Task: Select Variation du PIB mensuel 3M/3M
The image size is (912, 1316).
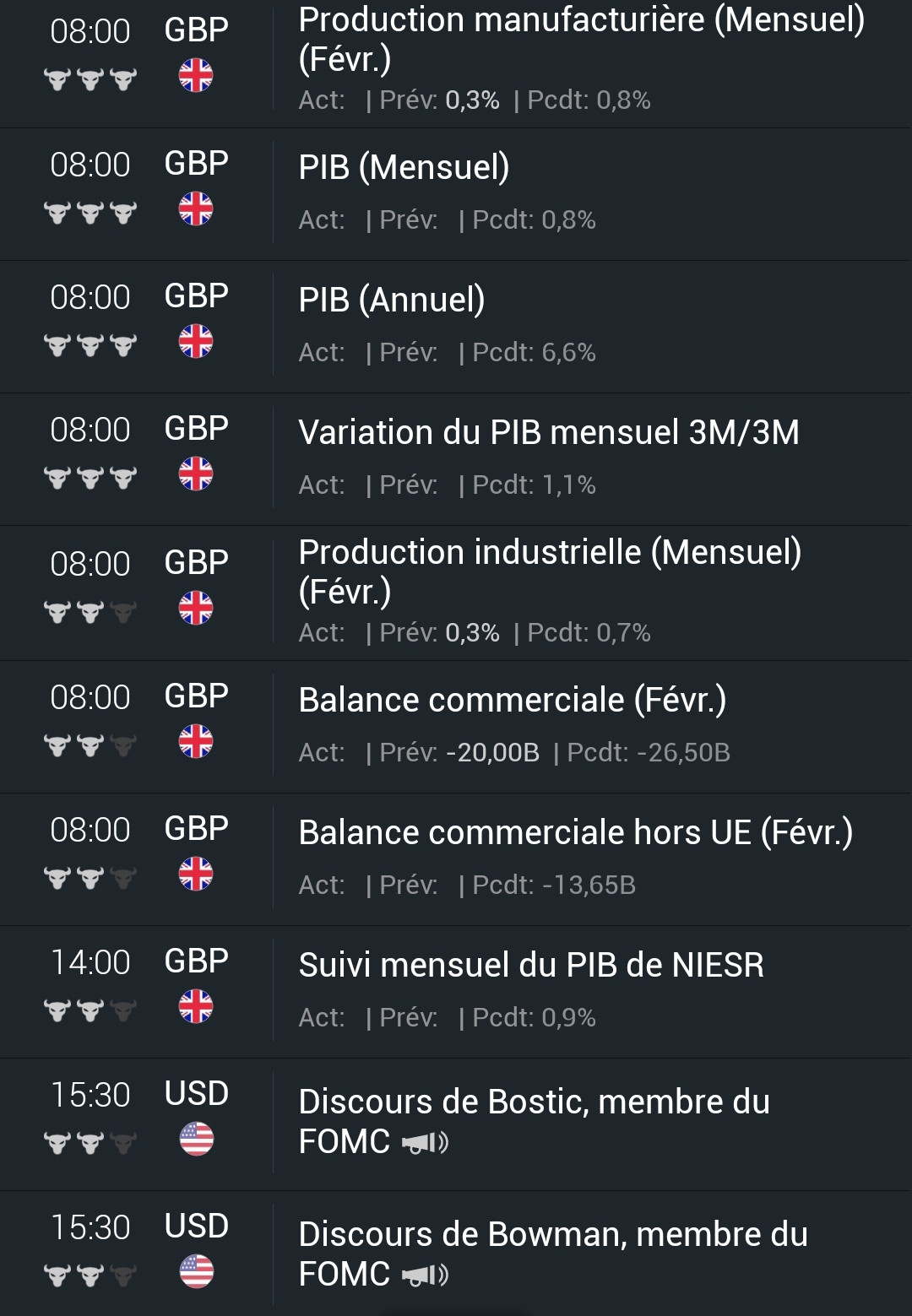Action: click(549, 432)
